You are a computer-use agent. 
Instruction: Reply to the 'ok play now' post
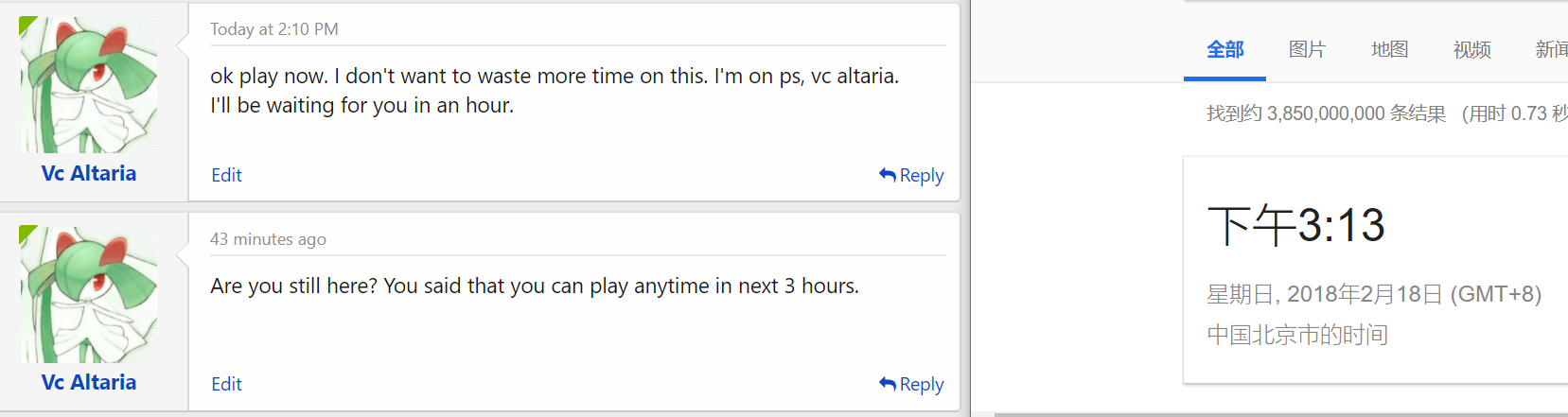point(921,175)
